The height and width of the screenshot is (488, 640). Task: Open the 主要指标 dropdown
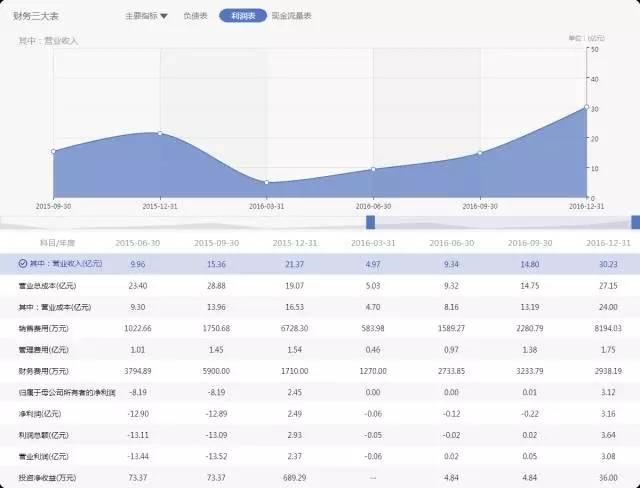(x=146, y=16)
